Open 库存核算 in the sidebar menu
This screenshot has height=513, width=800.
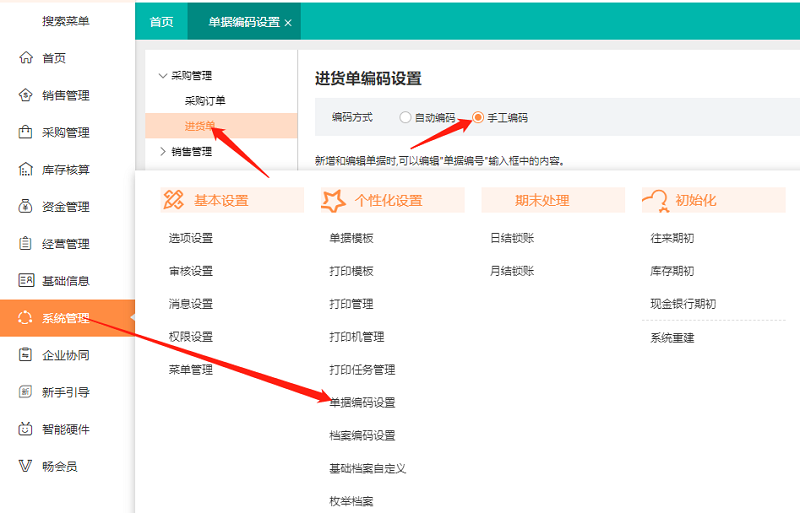pyautogui.click(x=66, y=170)
